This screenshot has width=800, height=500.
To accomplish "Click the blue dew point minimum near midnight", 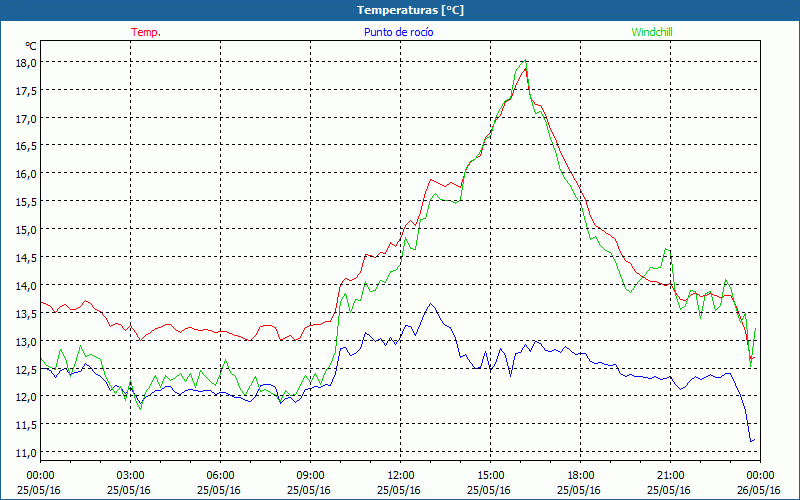I will pos(751,441).
